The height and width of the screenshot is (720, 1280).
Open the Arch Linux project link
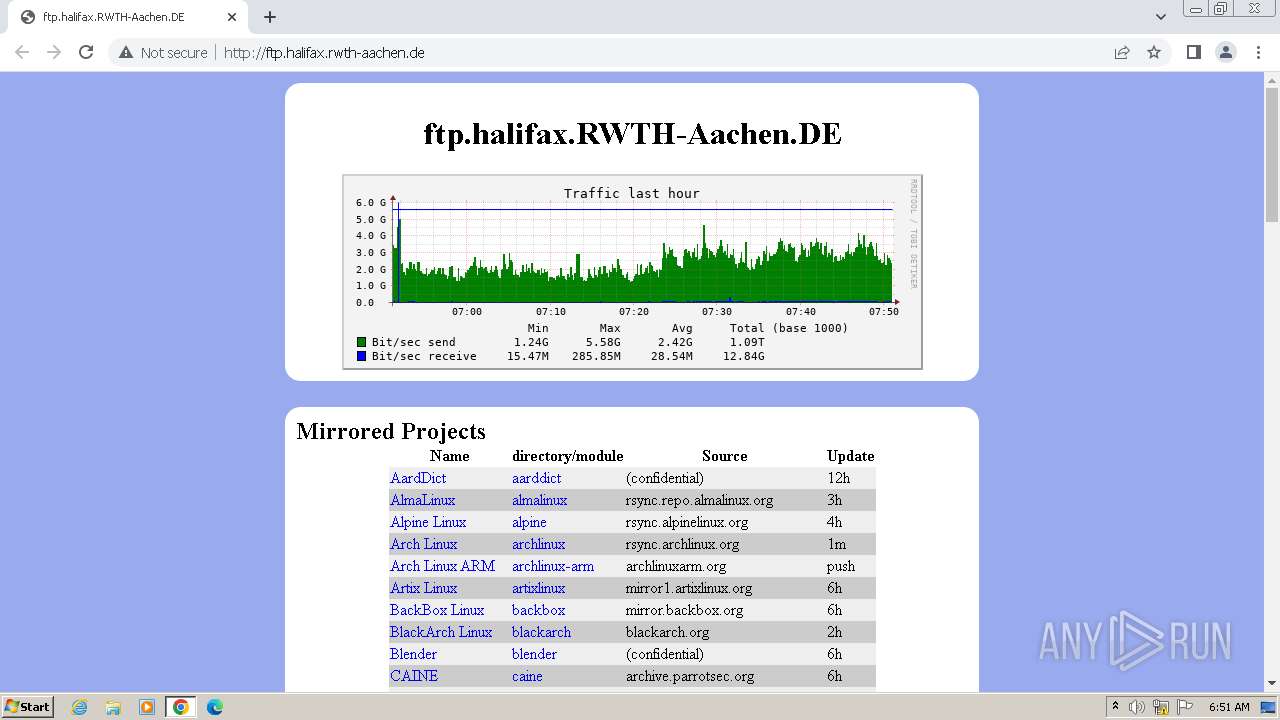(x=424, y=544)
